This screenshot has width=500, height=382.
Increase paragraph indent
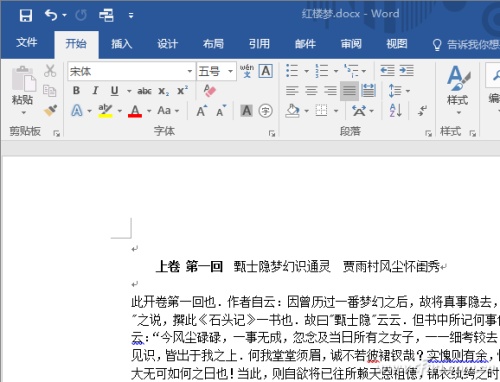pyautogui.click(x=407, y=71)
